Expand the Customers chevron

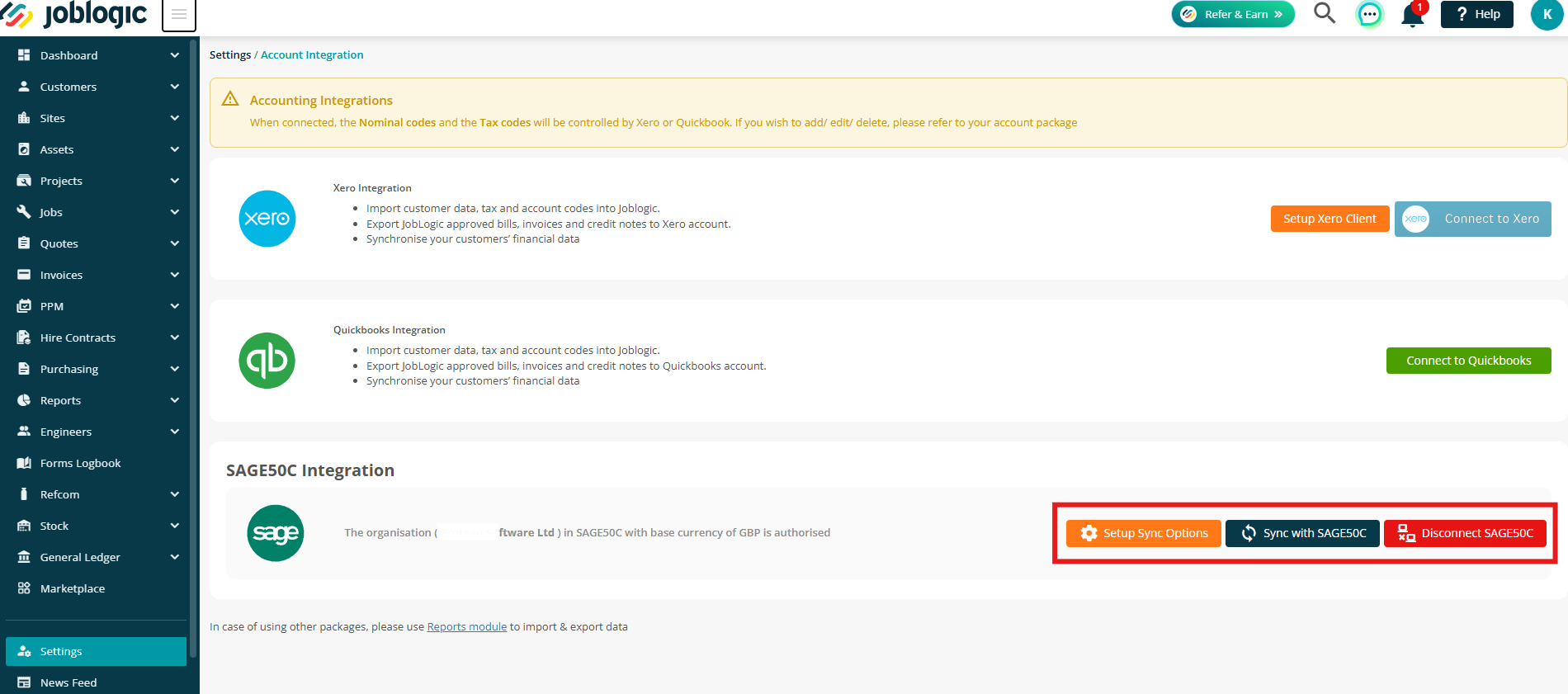(174, 87)
